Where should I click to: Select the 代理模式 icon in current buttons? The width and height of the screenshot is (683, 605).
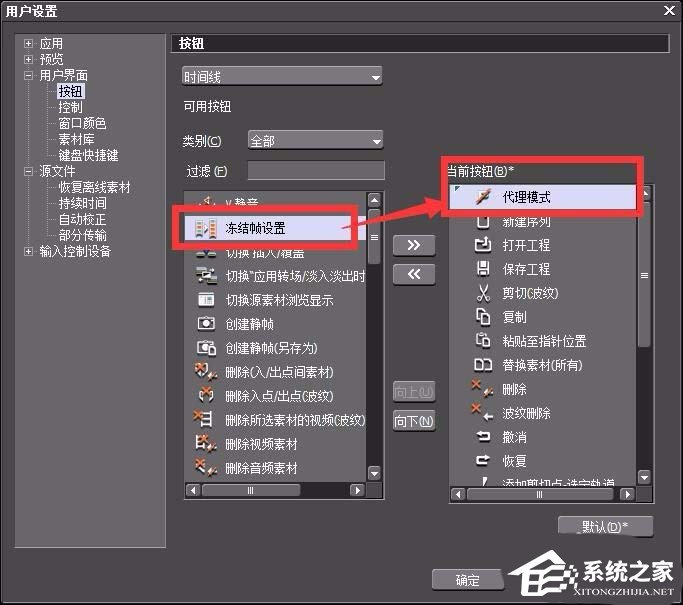(483, 196)
